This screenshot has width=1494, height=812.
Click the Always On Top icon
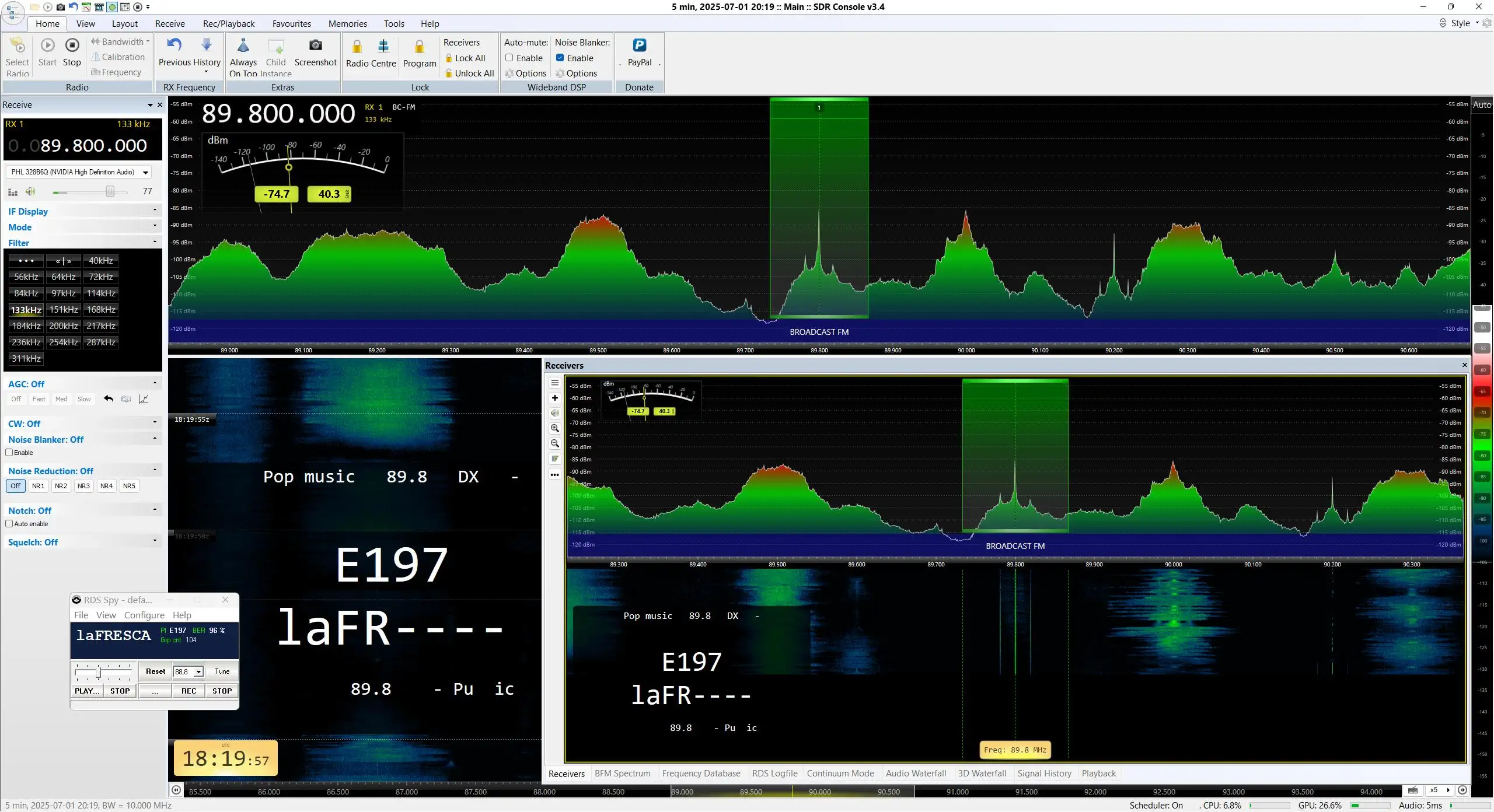(243, 45)
